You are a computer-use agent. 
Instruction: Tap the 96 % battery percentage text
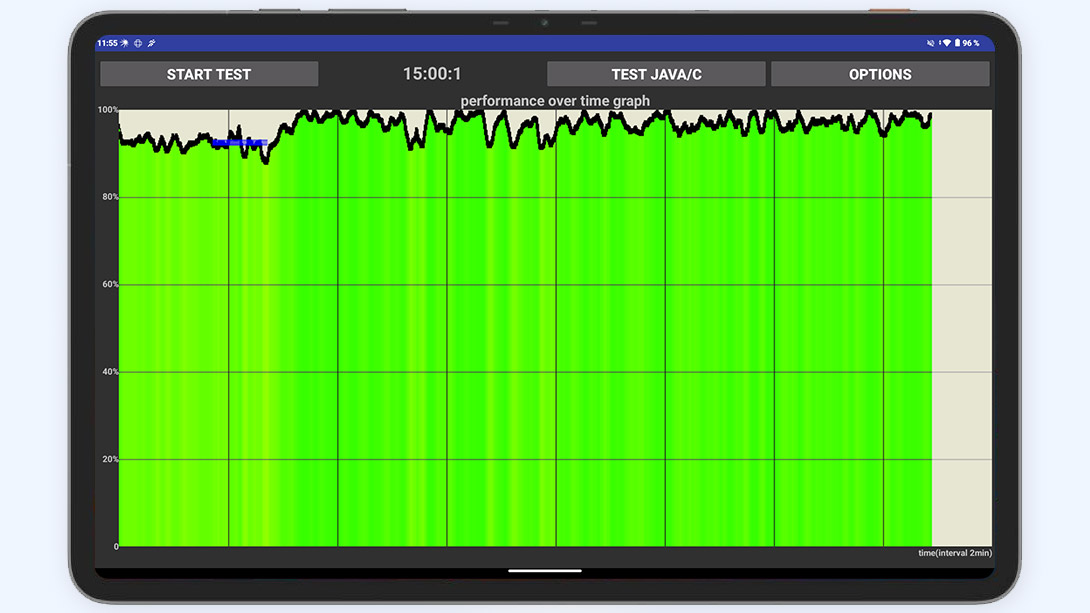(x=971, y=43)
